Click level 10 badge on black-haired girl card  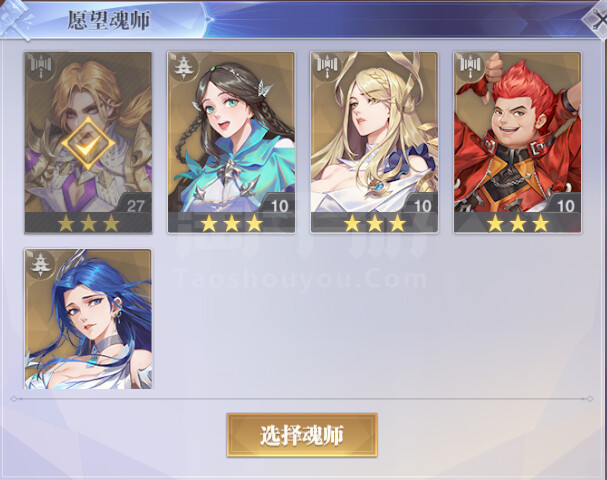pos(279,205)
